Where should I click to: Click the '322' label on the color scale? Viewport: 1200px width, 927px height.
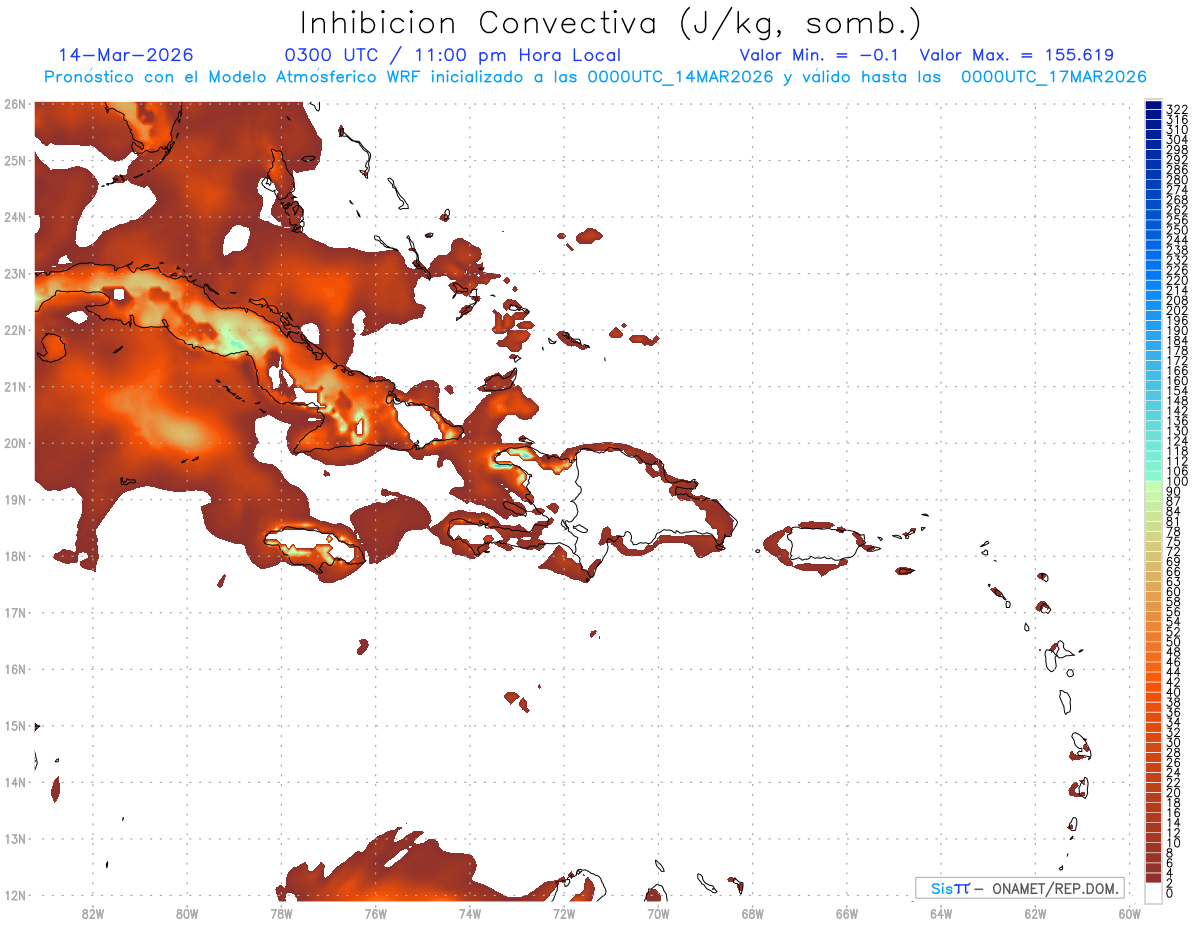[x=1176, y=109]
